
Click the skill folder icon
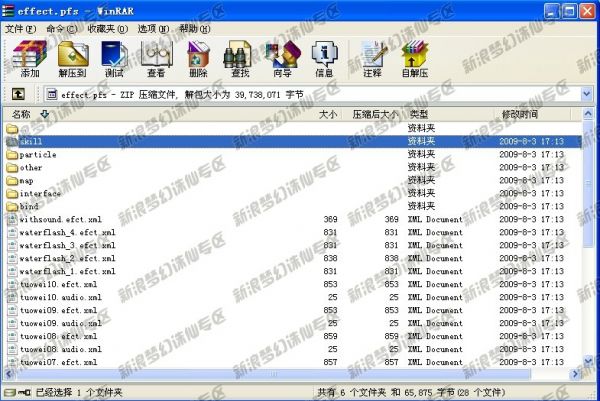tap(12, 142)
